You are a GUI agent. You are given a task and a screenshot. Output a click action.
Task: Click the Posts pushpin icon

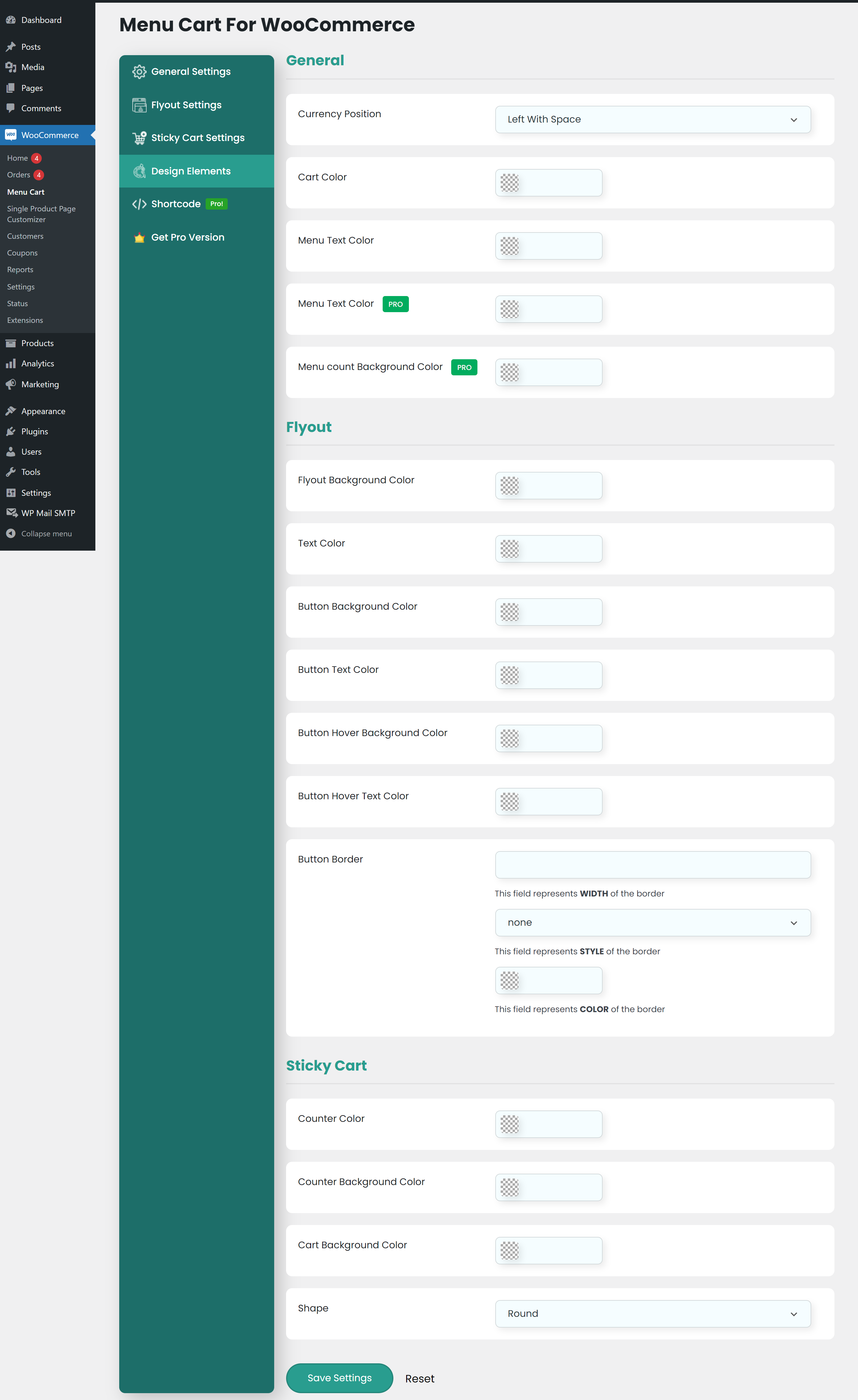(10, 47)
